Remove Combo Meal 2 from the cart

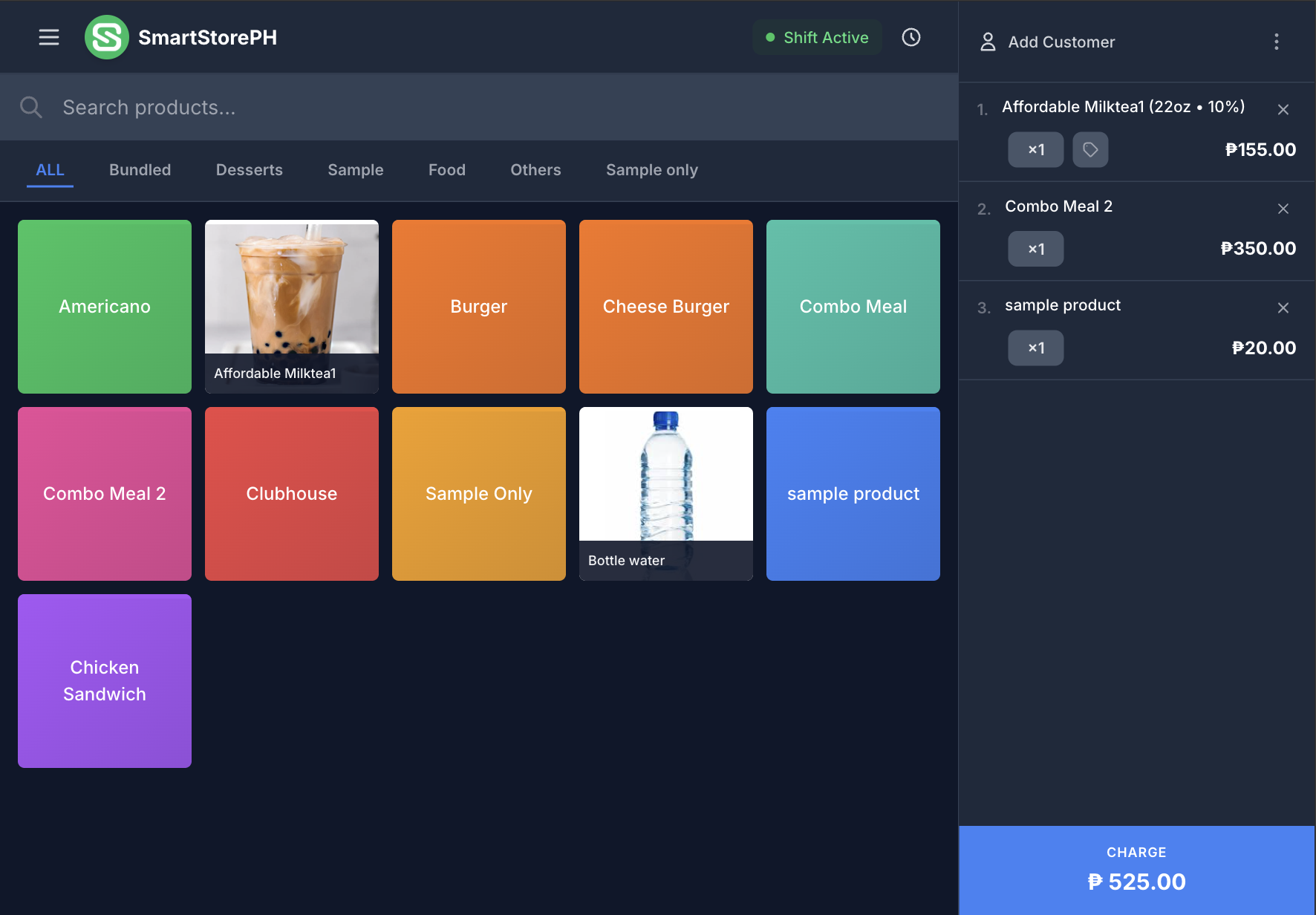point(1283,209)
